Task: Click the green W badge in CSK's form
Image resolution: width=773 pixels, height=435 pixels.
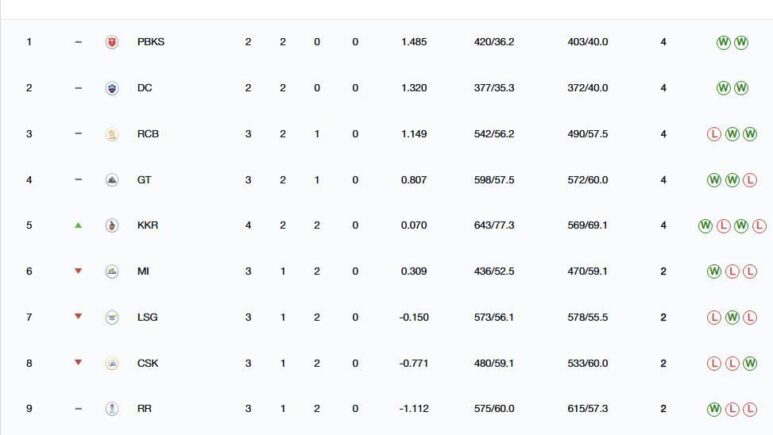Action: click(750, 363)
